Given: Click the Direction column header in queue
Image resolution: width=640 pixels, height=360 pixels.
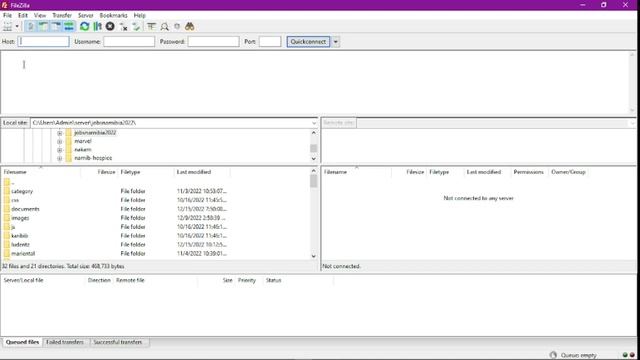Looking at the screenshot, I should 99,280.
